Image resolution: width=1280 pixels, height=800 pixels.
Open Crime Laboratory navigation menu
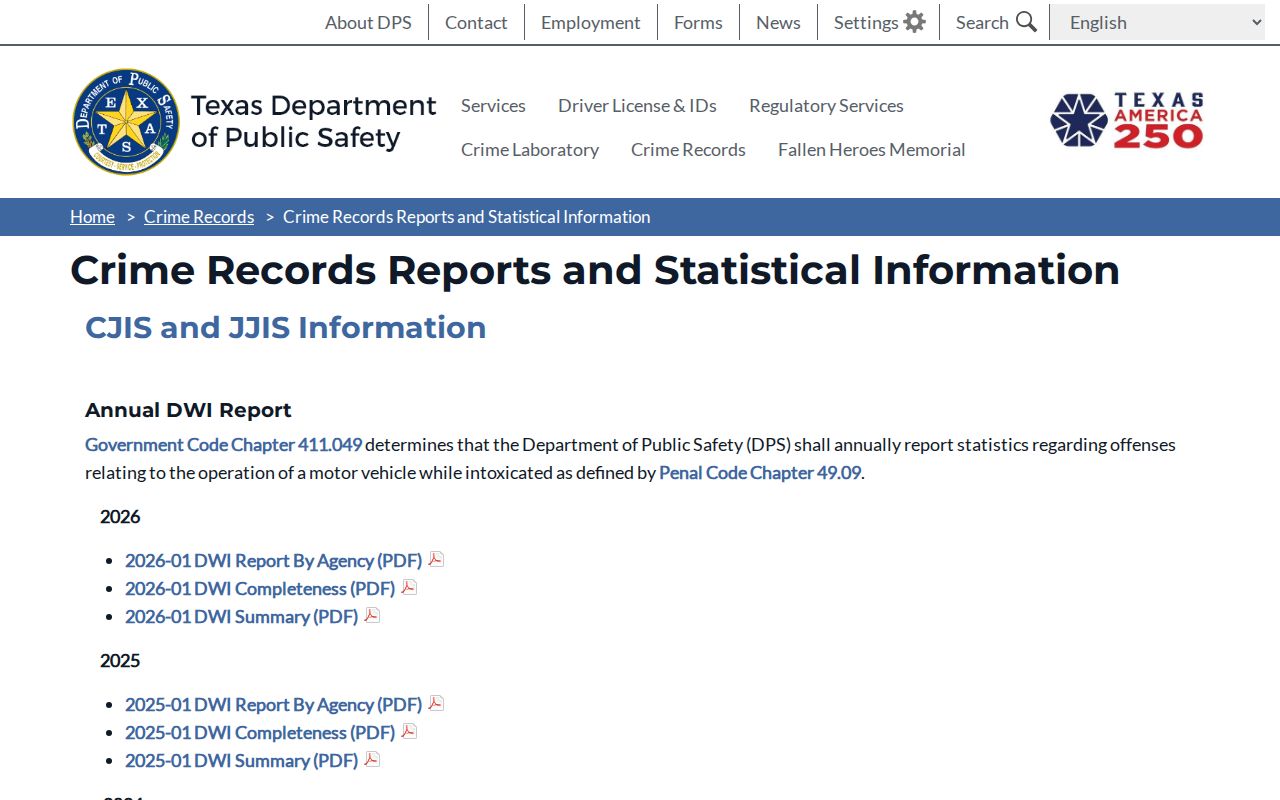coord(530,149)
